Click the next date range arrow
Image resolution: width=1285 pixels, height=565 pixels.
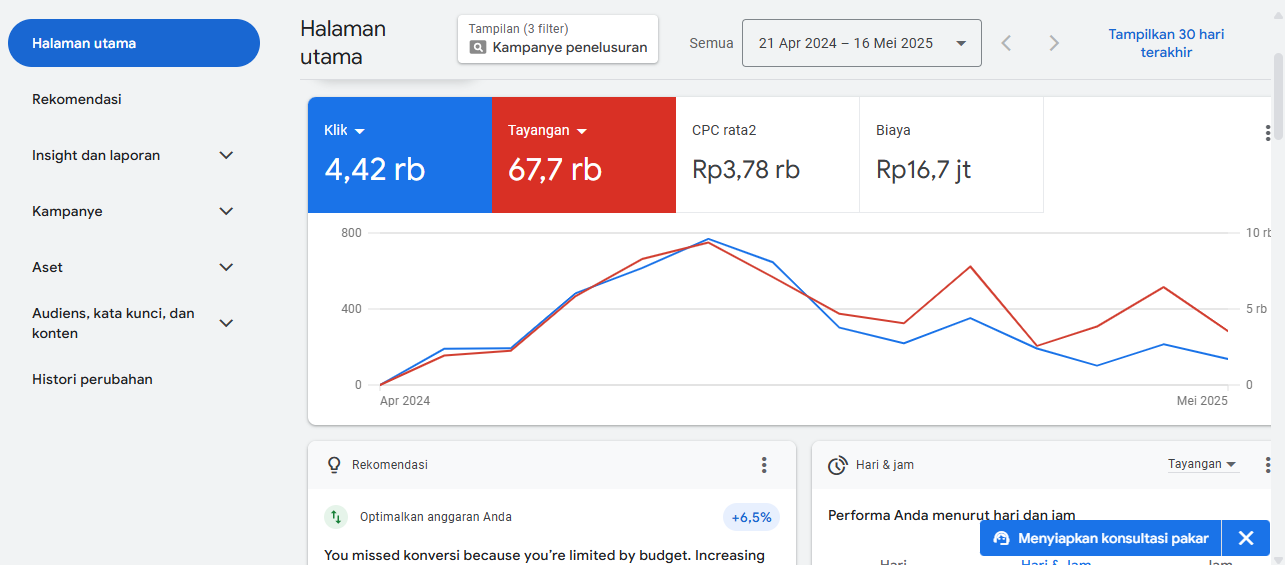tap(1053, 43)
